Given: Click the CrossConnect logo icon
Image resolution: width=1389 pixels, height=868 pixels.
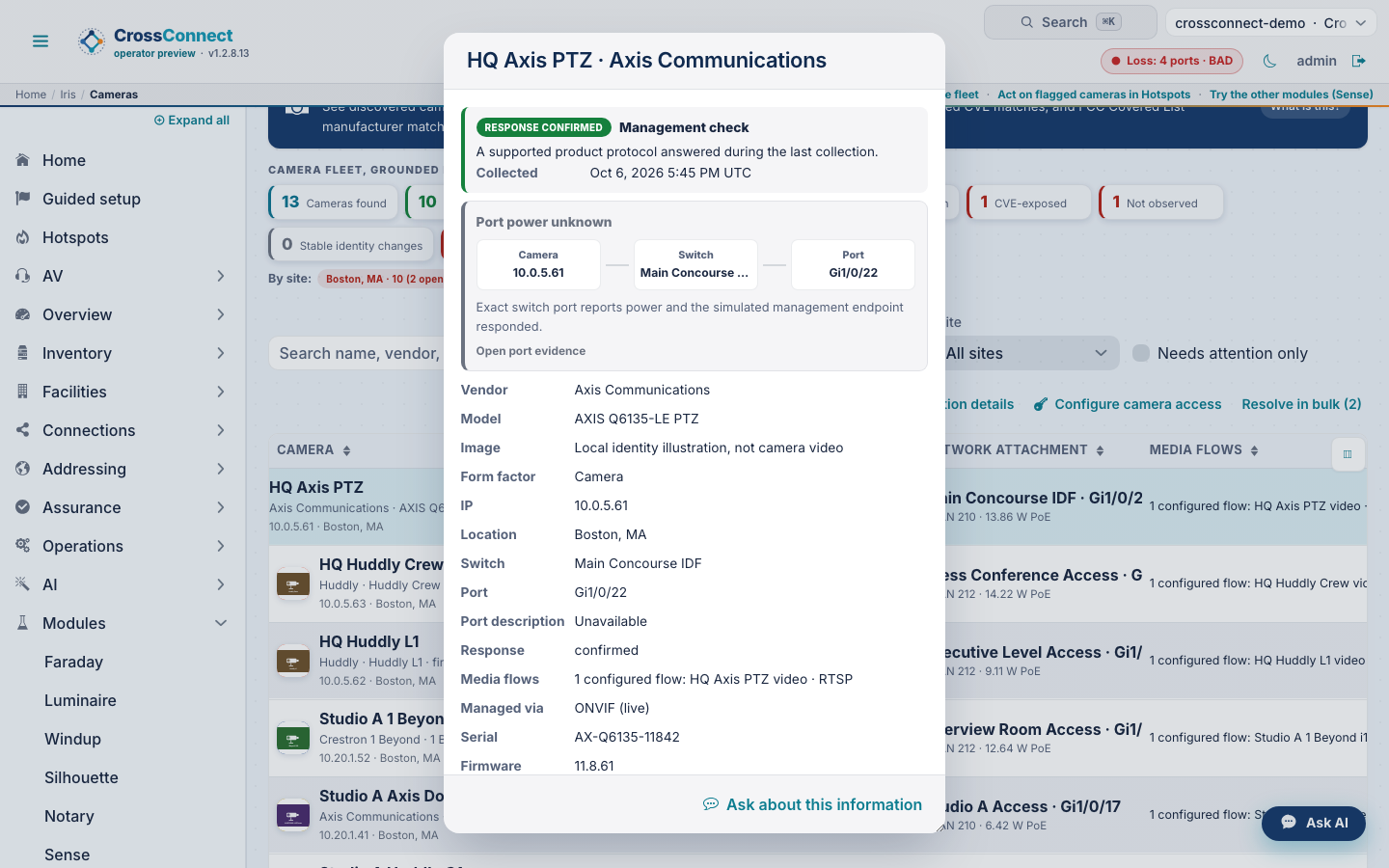Looking at the screenshot, I should click(92, 41).
